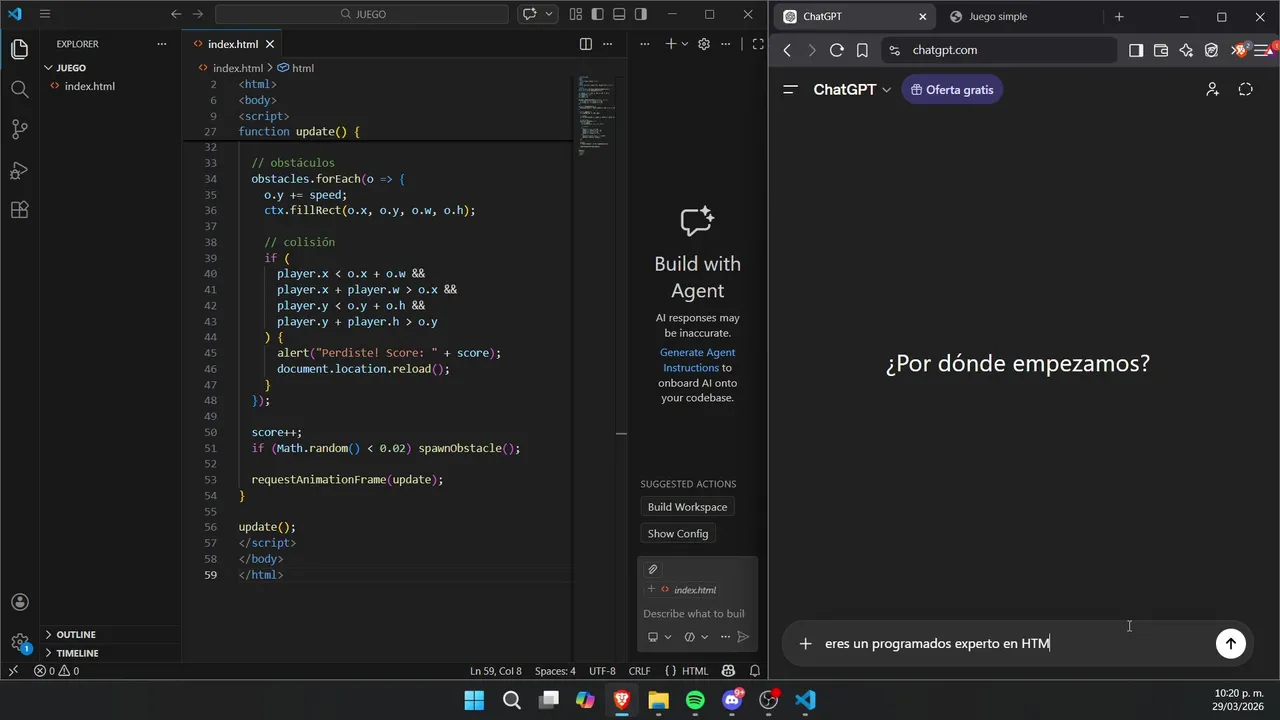The height and width of the screenshot is (720, 1280).
Task: Open new chat dropdown arrow beside plus
Action: 685,44
